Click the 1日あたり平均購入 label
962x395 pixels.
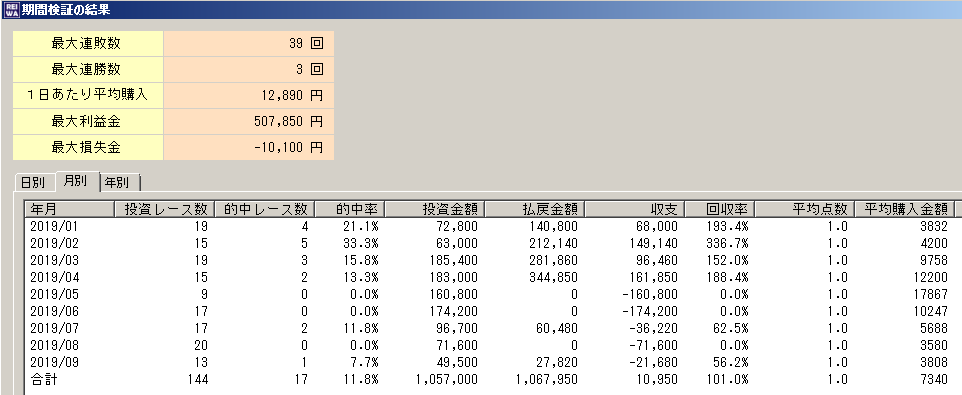[87, 95]
